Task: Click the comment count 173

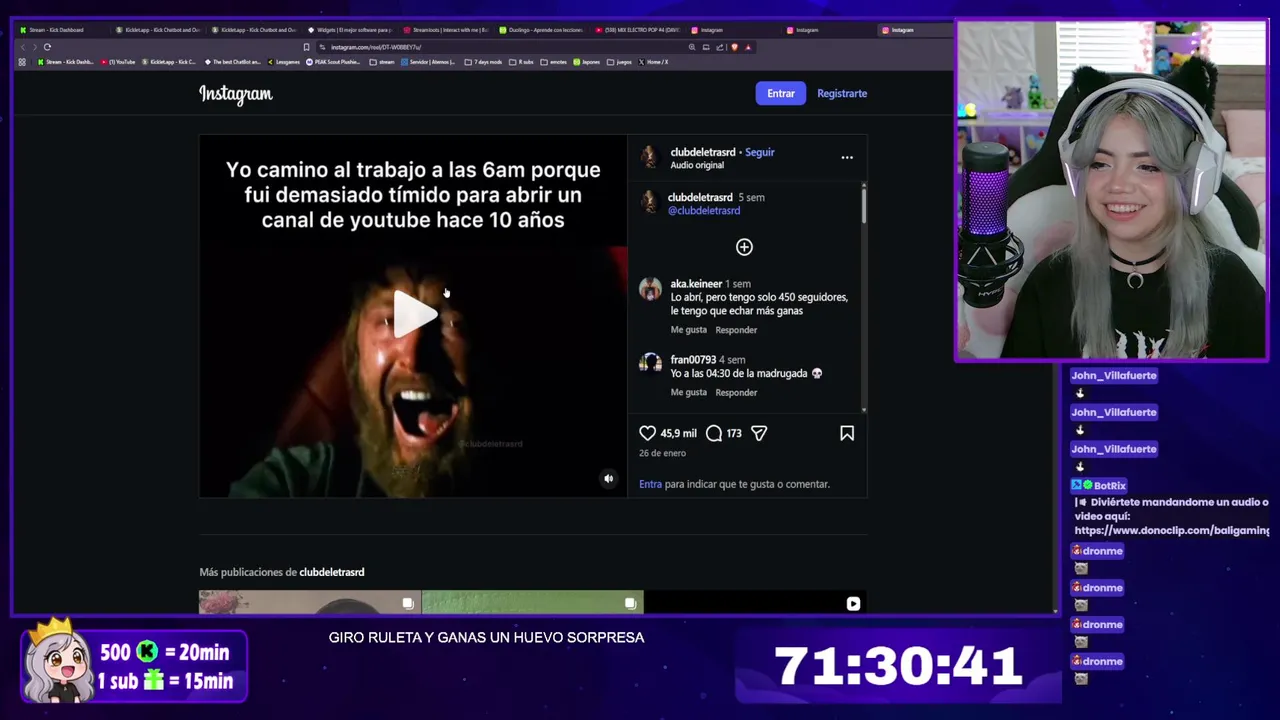Action: tap(734, 433)
